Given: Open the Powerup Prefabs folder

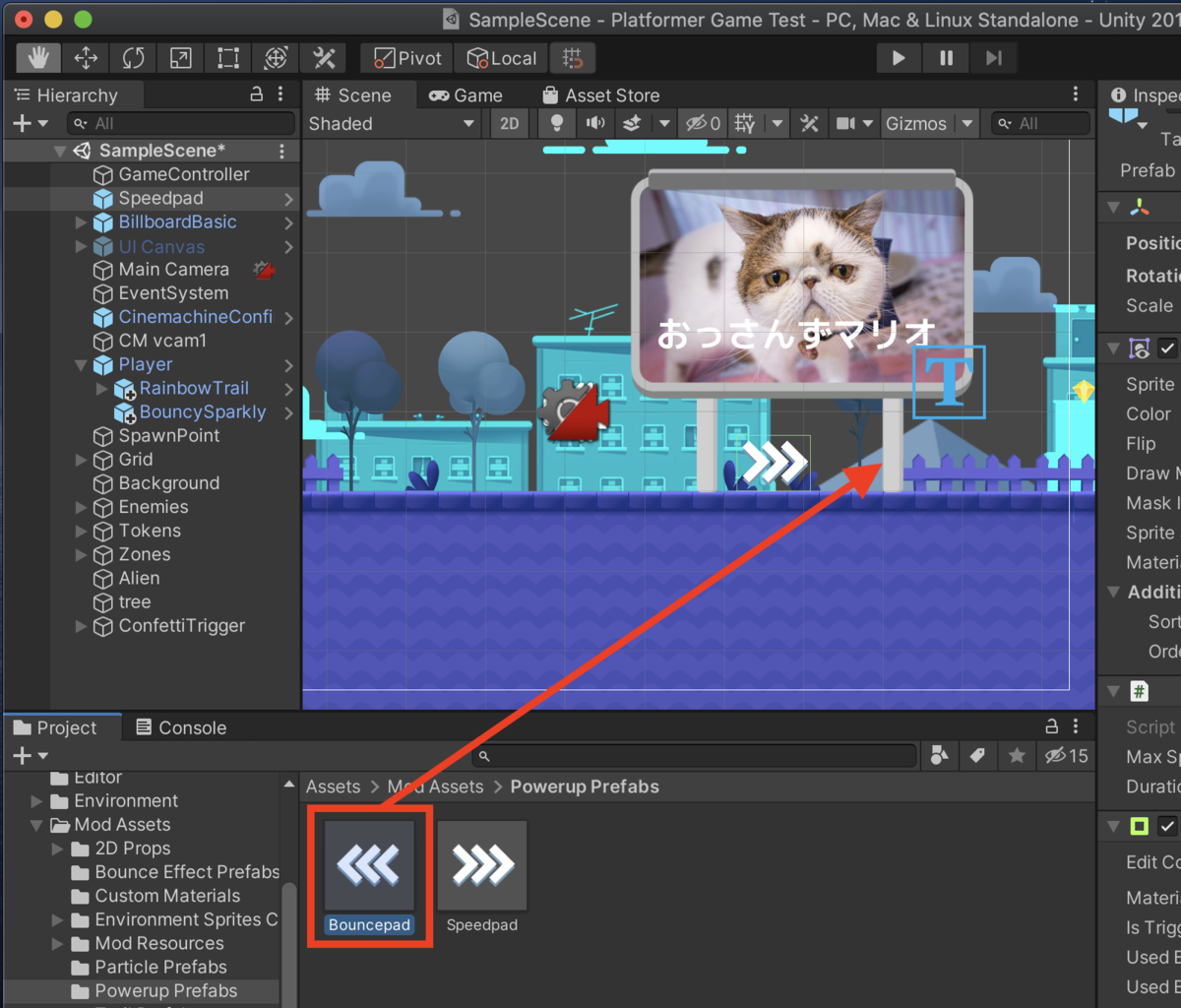Looking at the screenshot, I should tap(165, 991).
